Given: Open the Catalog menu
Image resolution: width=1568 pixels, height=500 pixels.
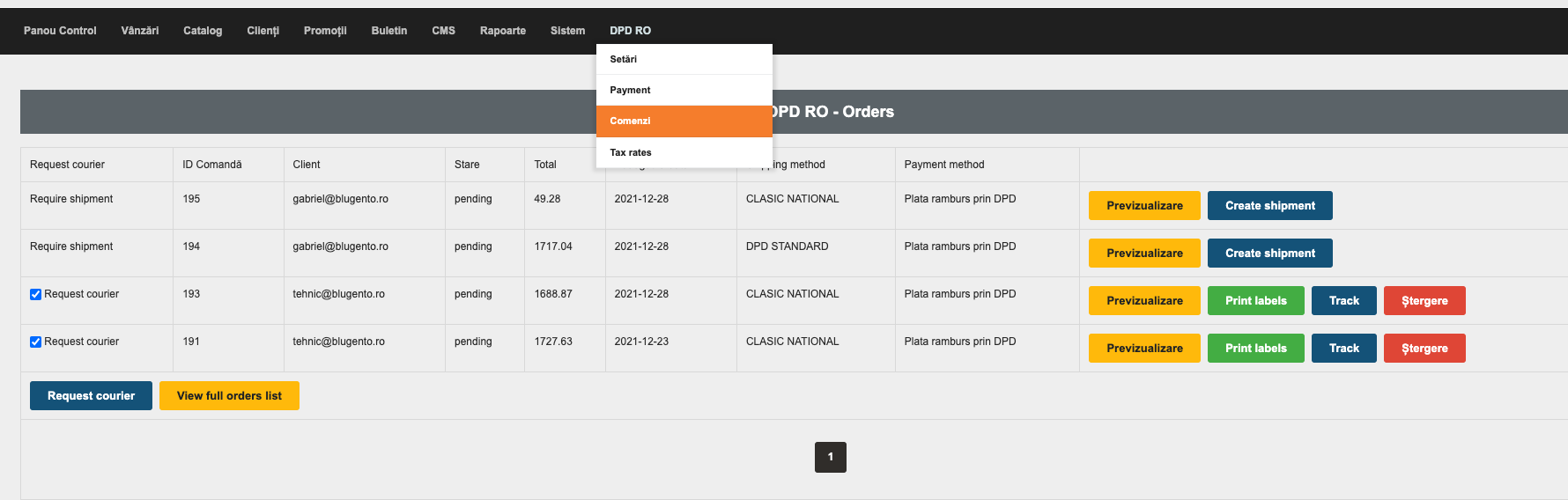Looking at the screenshot, I should coord(203,31).
